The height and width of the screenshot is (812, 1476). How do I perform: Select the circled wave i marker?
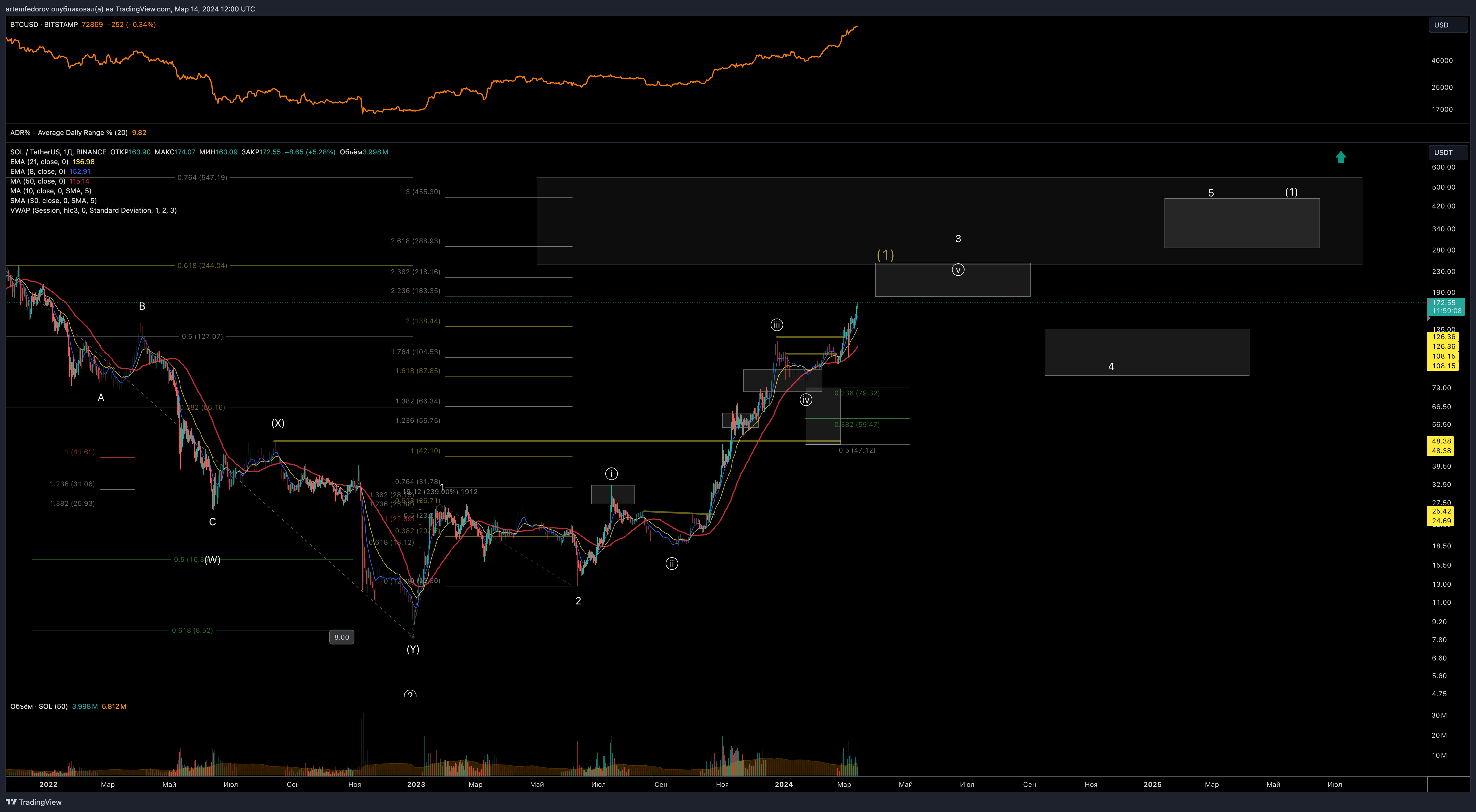tap(611, 473)
